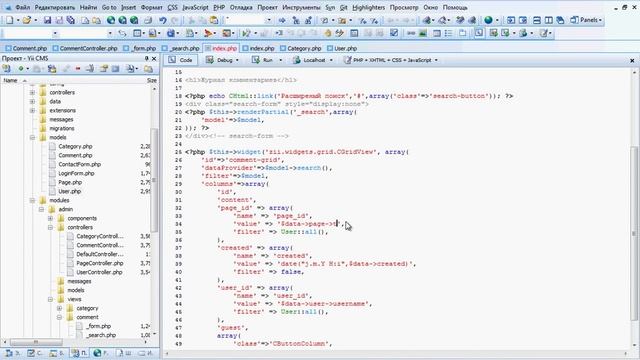640x360 pixels.
Task: Select _form.php under comment folder
Action: coord(98,326)
